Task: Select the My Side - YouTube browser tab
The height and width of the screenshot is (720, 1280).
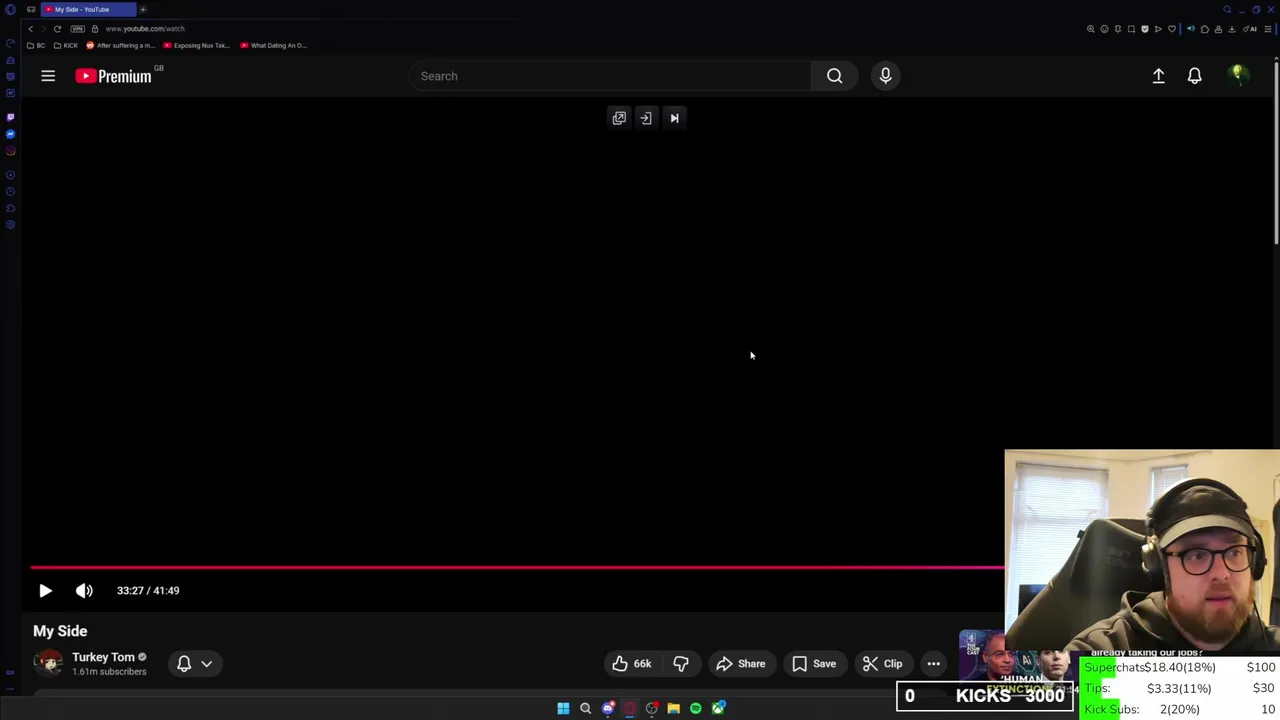Action: [86, 9]
